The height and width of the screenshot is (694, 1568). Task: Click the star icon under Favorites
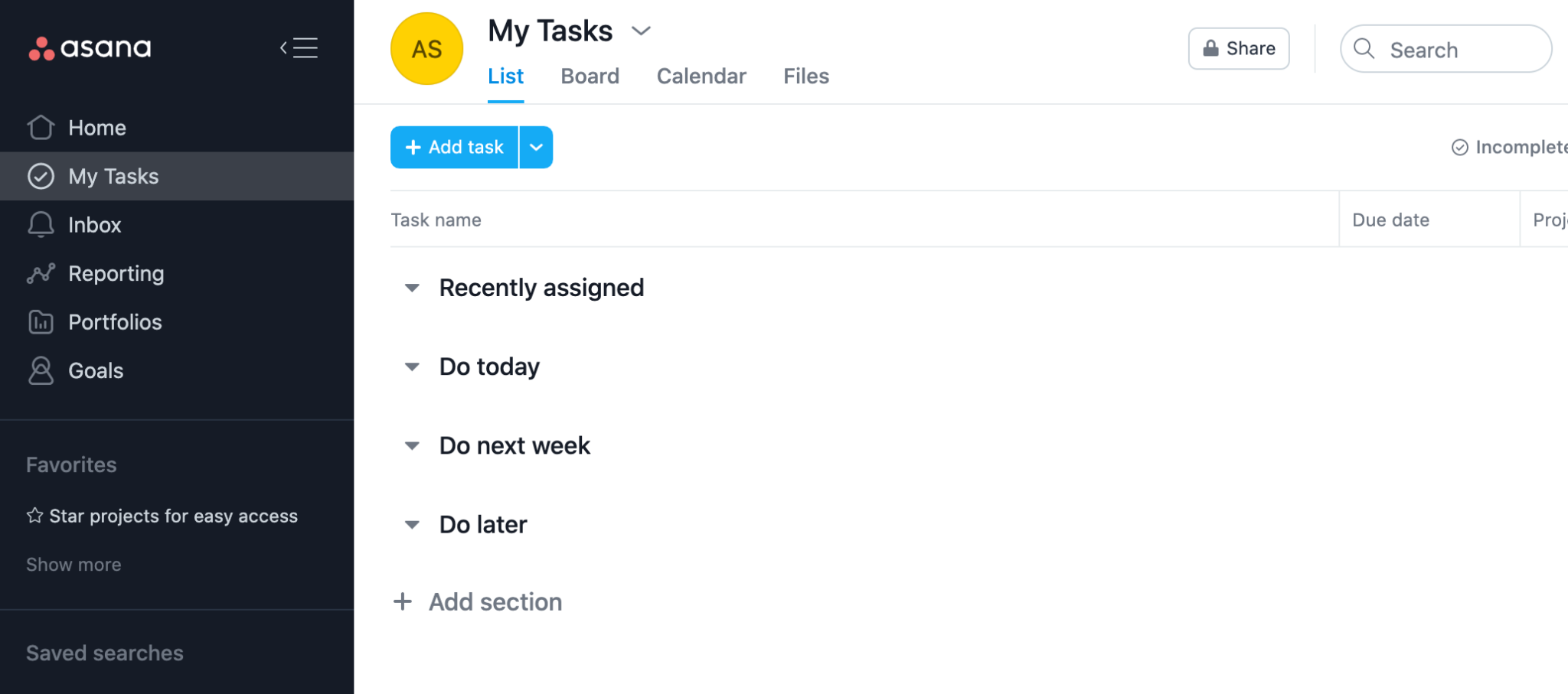click(34, 516)
